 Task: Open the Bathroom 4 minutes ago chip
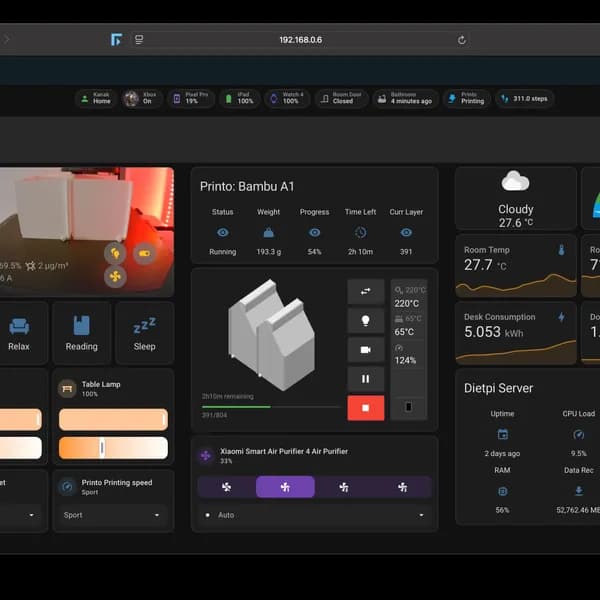(x=405, y=98)
